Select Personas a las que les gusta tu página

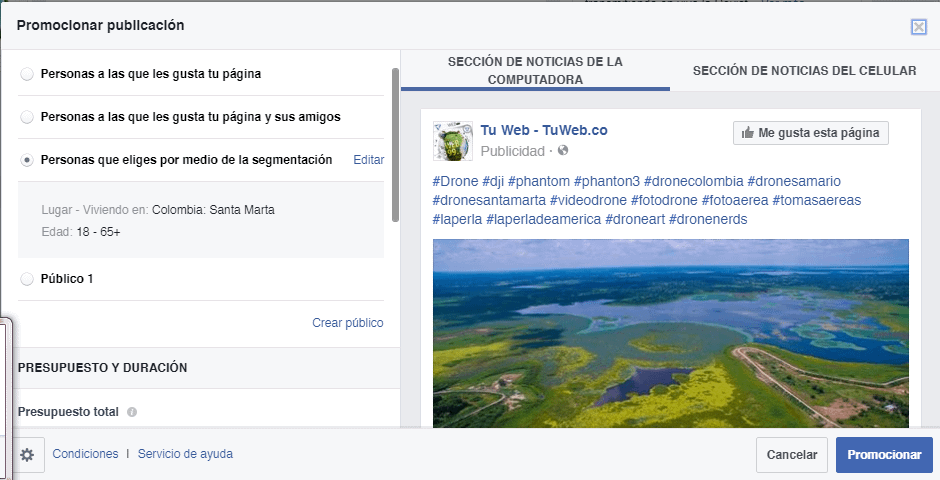coord(27,74)
